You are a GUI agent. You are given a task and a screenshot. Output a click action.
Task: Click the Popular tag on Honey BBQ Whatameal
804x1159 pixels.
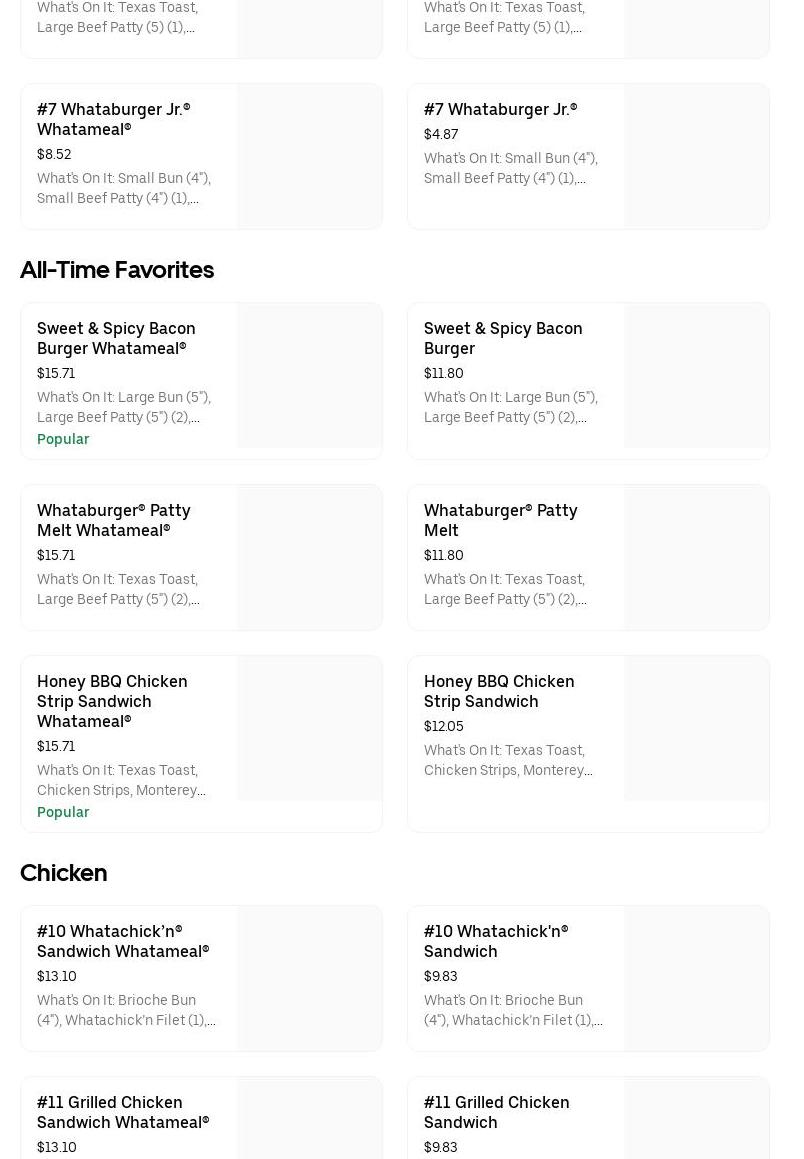pos(63,812)
